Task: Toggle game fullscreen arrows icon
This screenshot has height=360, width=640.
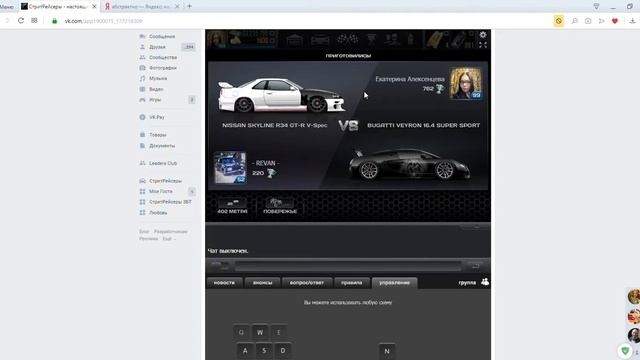Action: click(483, 45)
